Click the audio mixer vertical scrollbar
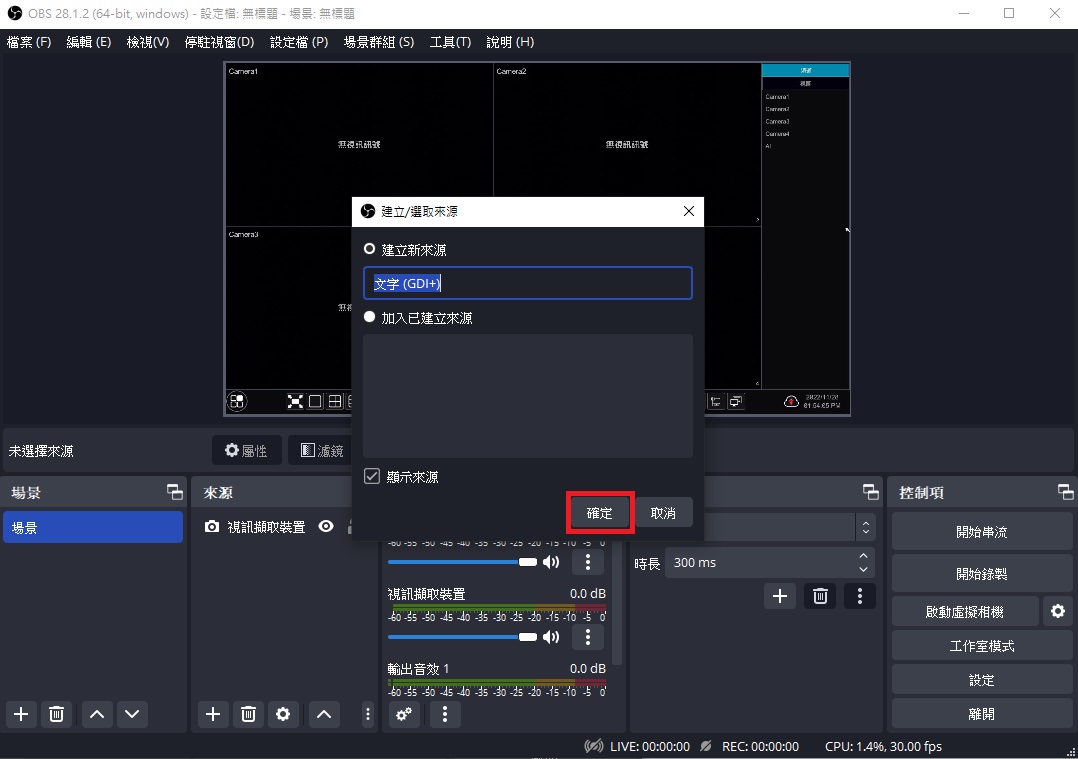 click(x=617, y=605)
